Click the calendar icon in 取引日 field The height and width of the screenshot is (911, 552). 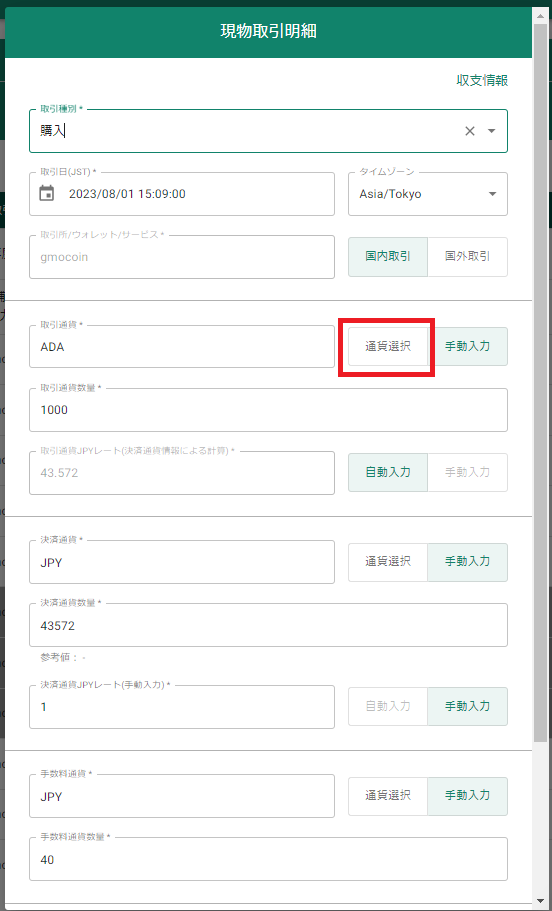(x=46, y=193)
